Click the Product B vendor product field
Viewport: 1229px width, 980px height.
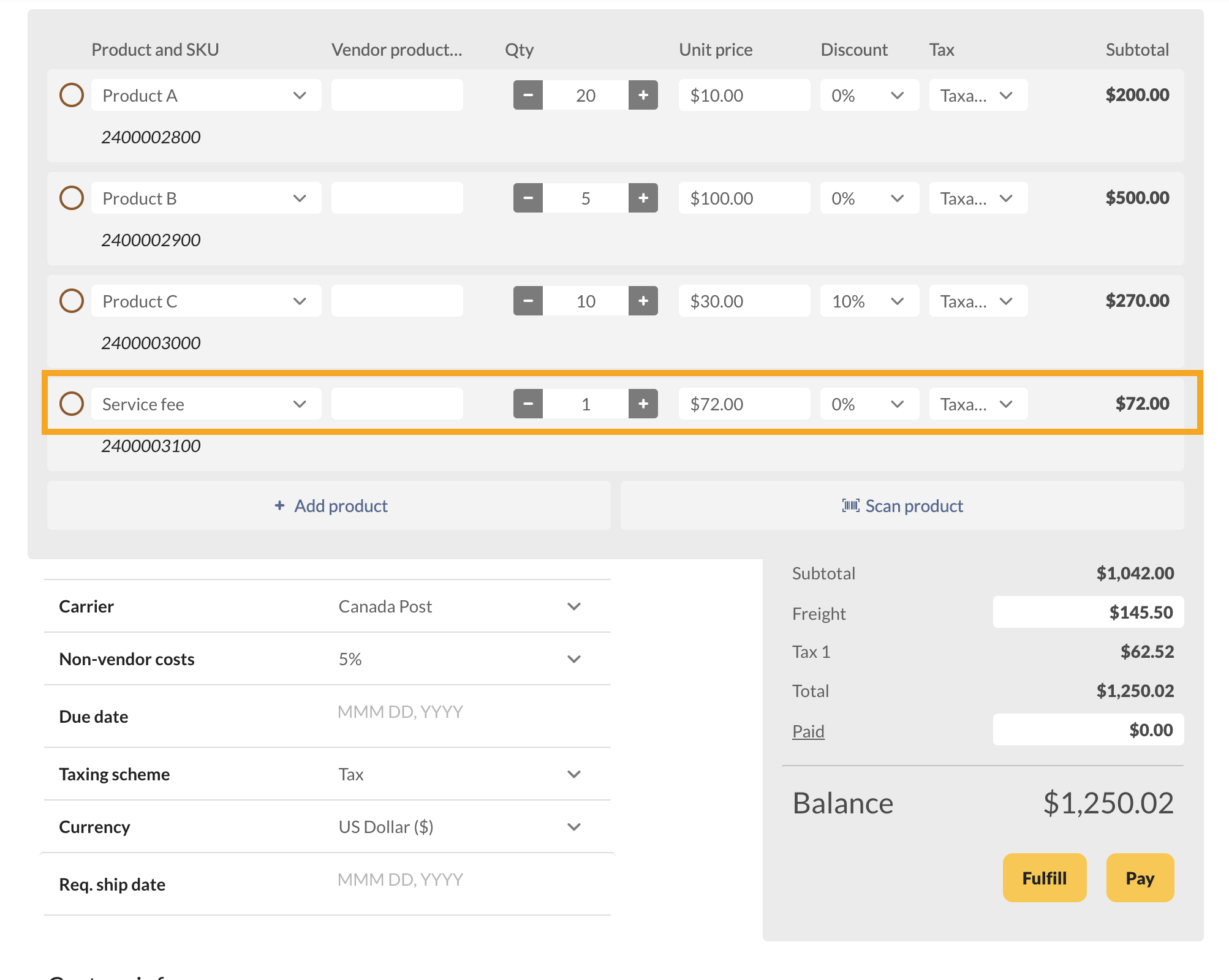pos(397,198)
